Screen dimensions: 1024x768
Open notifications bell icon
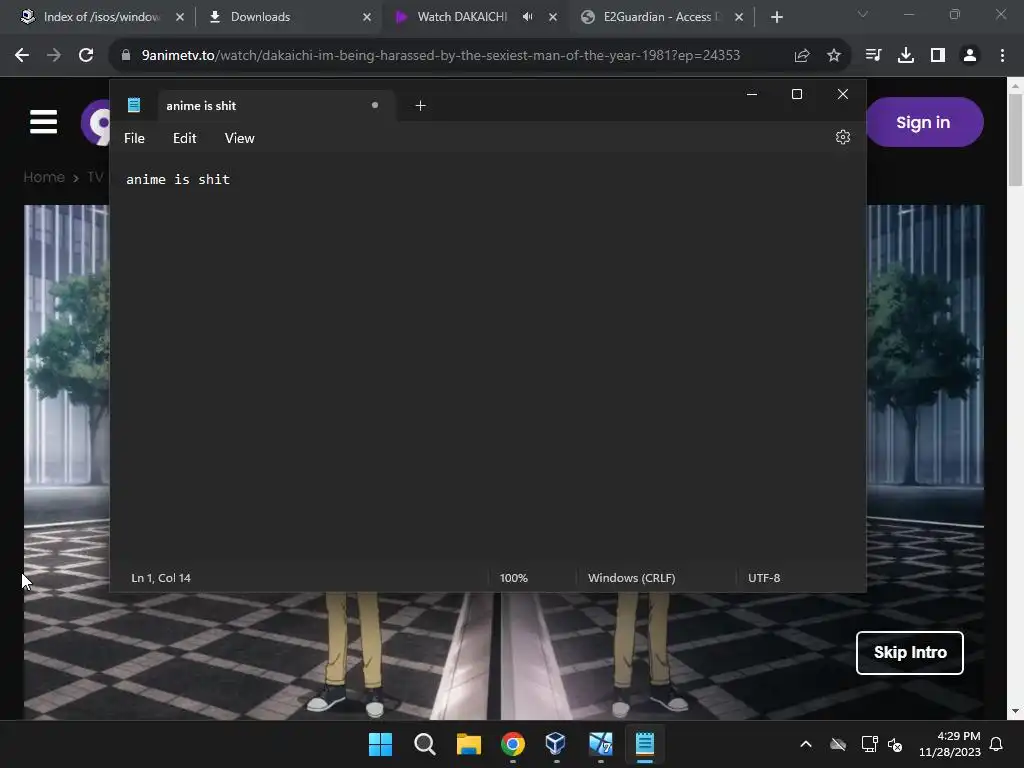point(997,744)
